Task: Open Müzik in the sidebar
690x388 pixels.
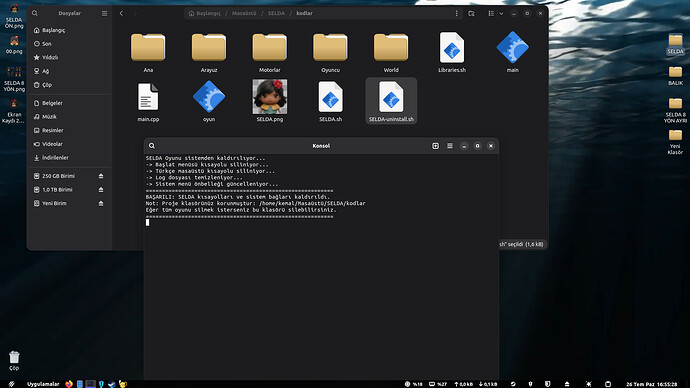Action: click(x=70, y=117)
